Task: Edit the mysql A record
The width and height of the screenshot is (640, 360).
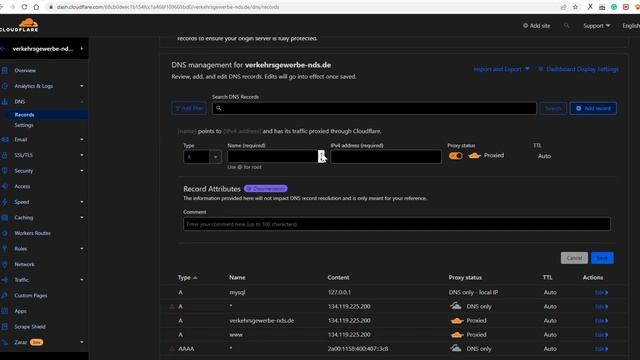Action: coord(601,292)
